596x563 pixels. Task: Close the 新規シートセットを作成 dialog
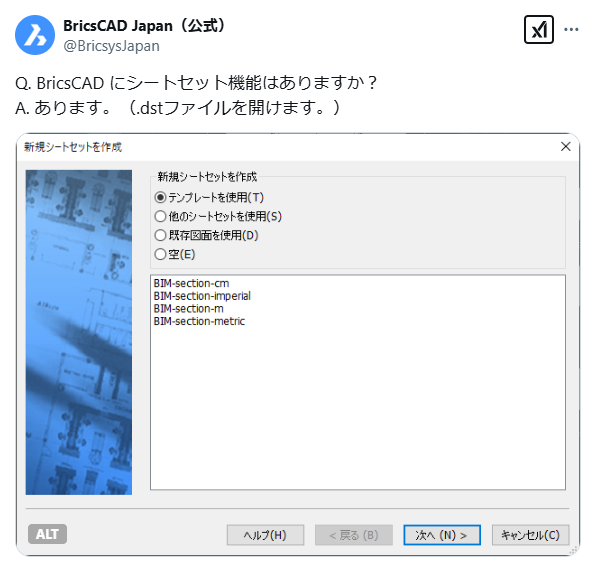click(x=566, y=146)
